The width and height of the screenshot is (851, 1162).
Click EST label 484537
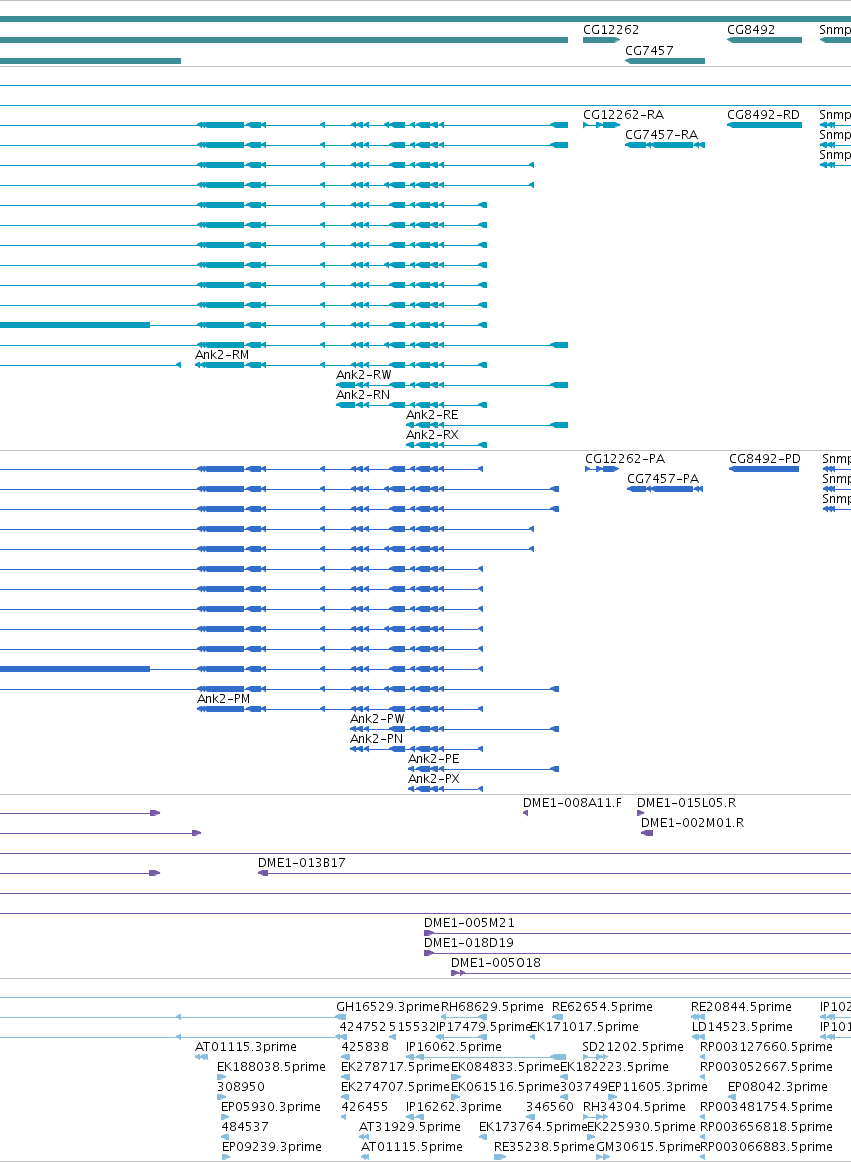coord(245,1126)
